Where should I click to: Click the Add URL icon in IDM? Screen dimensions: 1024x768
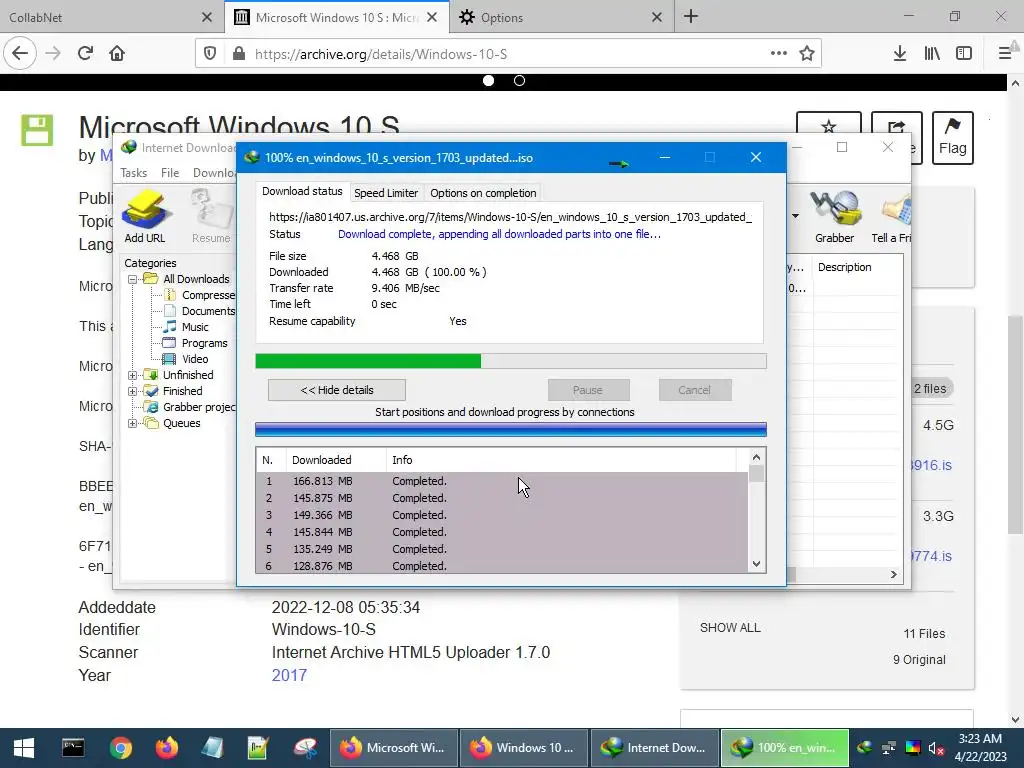(145, 216)
